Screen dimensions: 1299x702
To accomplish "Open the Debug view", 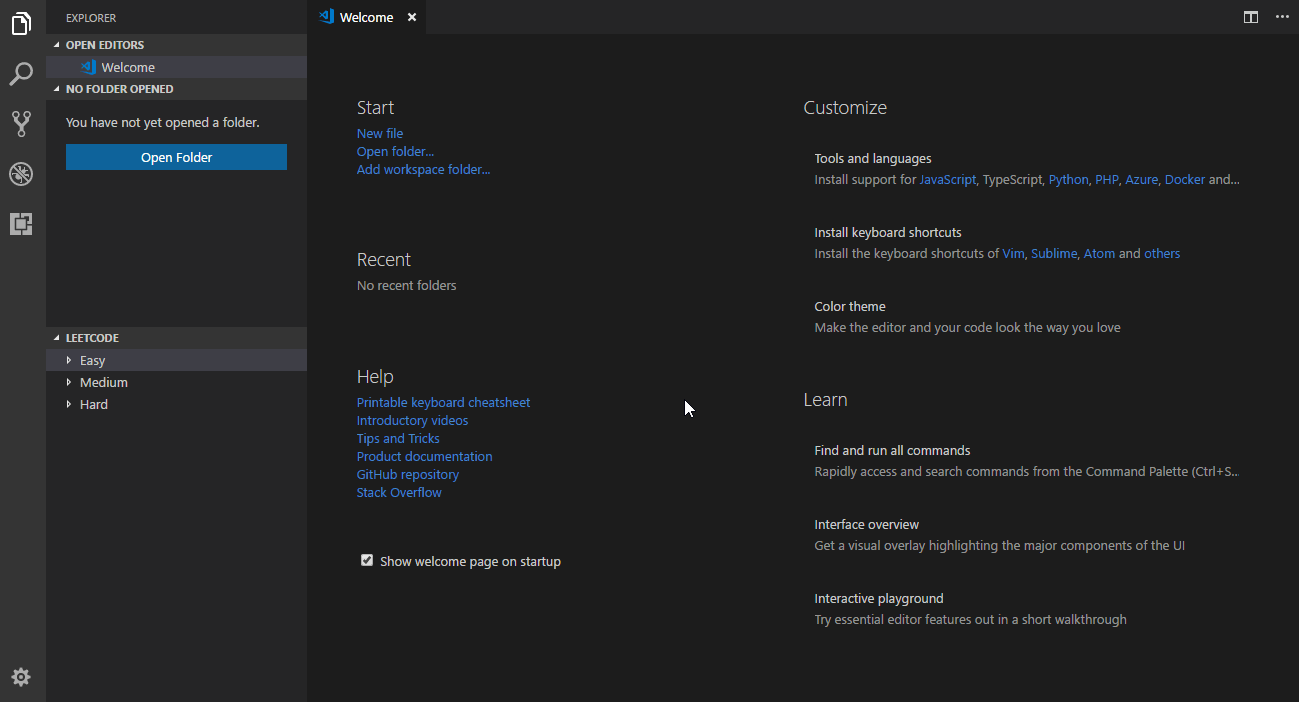I will [21, 174].
